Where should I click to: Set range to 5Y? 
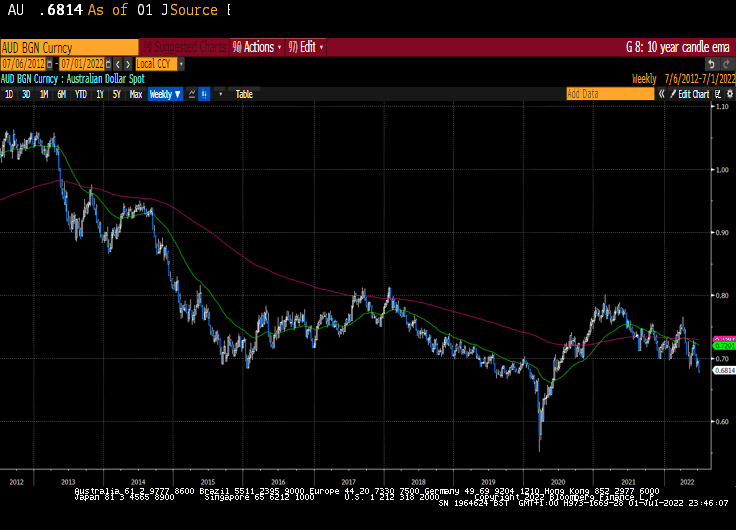(x=117, y=94)
